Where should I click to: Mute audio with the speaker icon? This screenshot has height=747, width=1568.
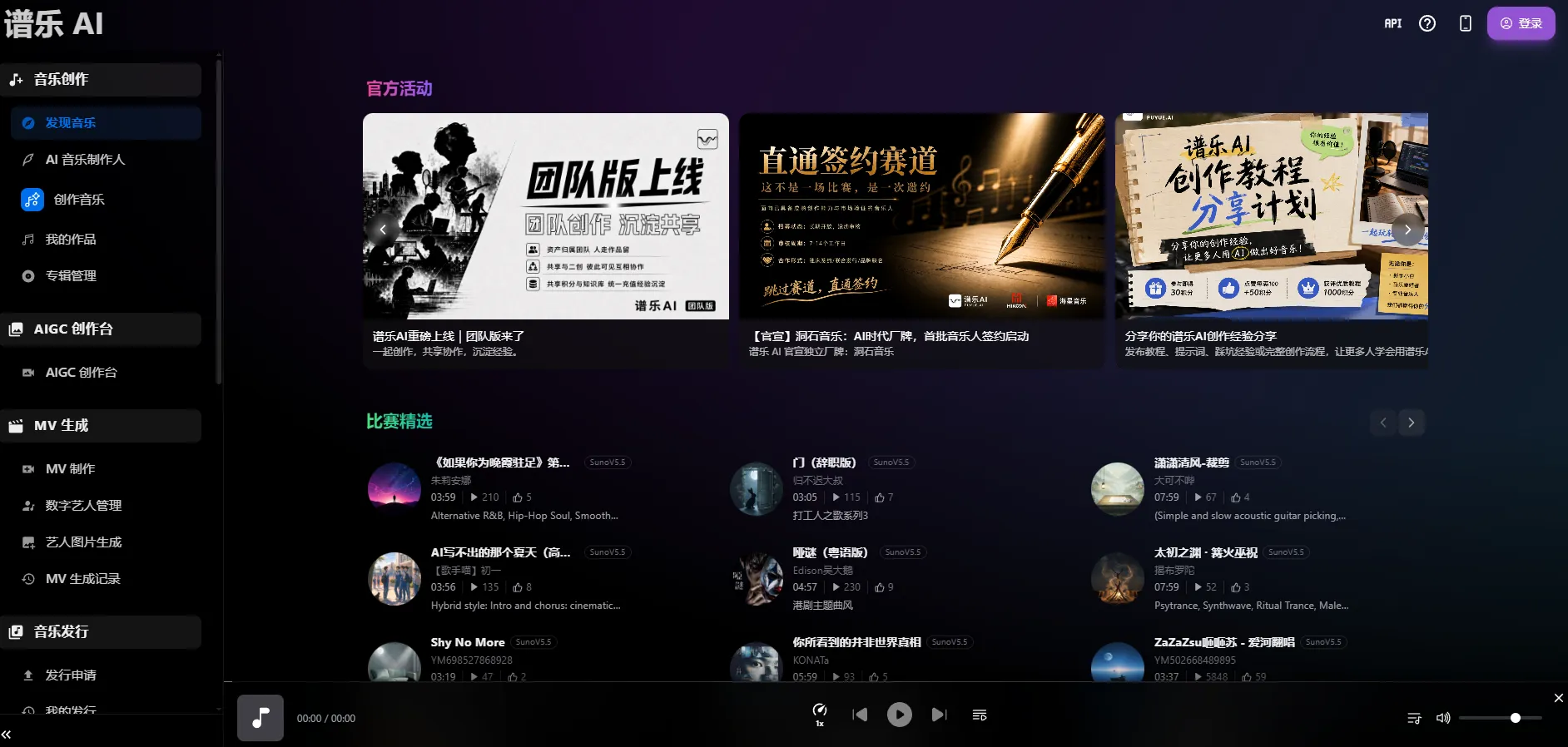pyautogui.click(x=1443, y=718)
